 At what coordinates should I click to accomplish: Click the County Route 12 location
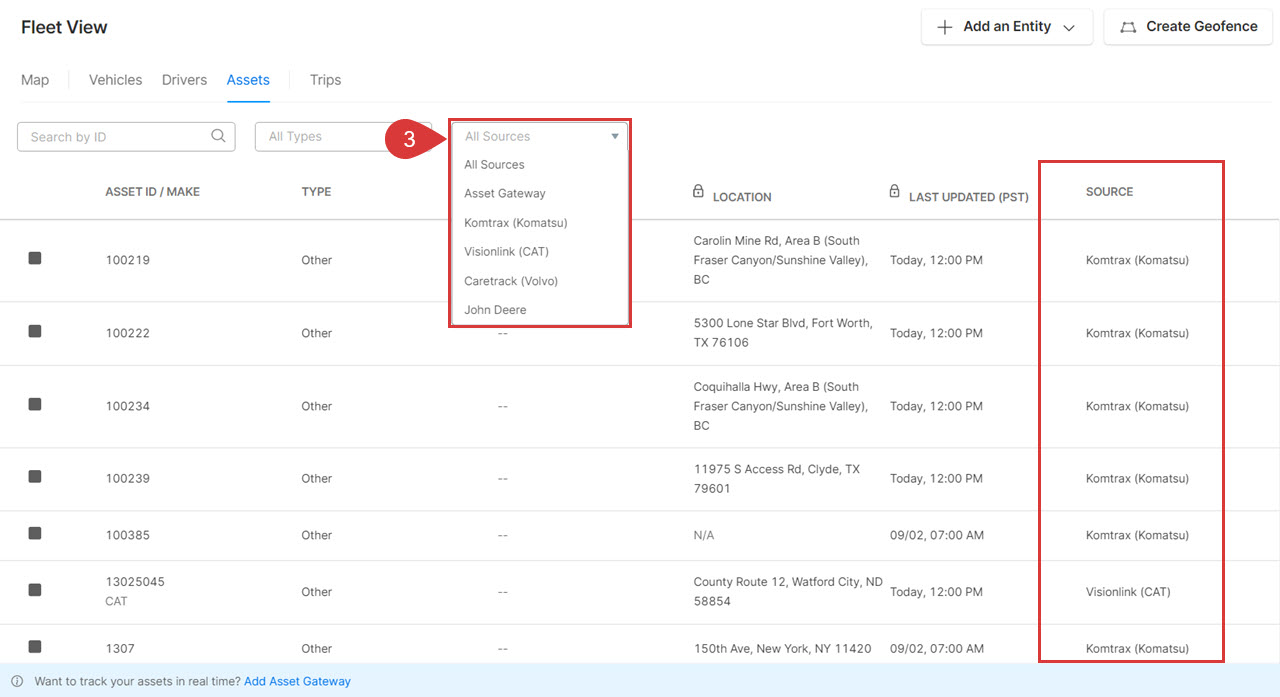coord(788,592)
